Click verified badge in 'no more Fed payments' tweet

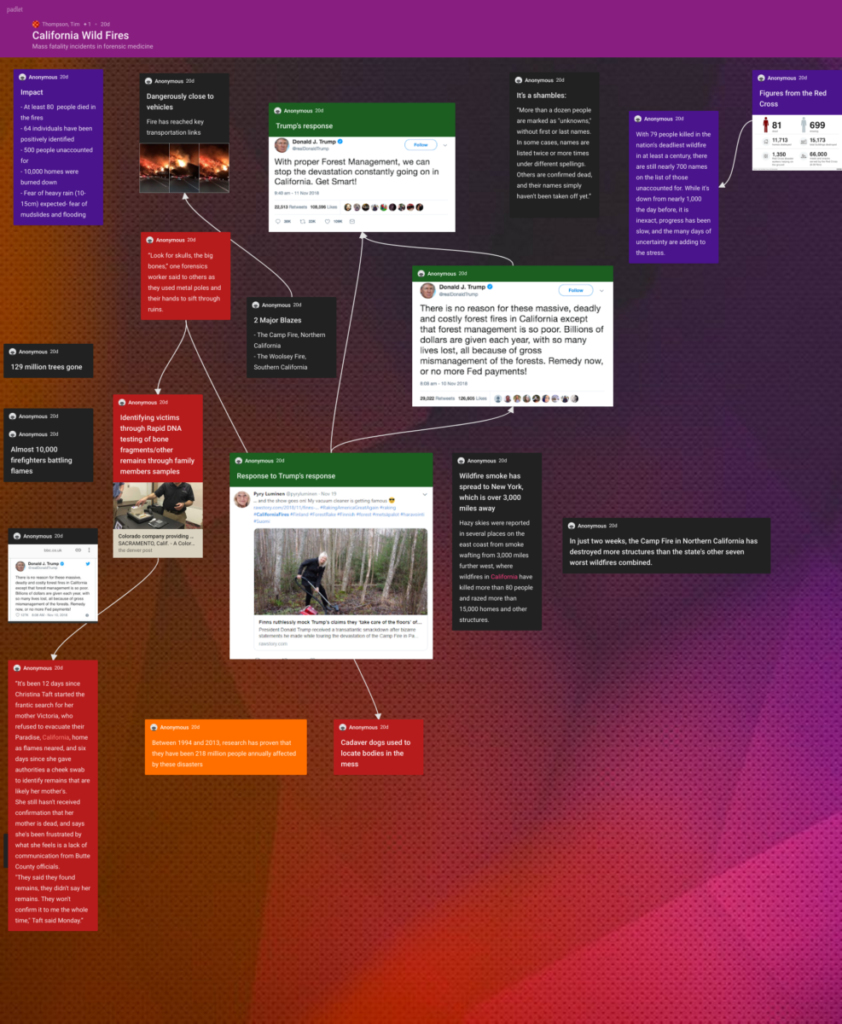[x=490, y=287]
